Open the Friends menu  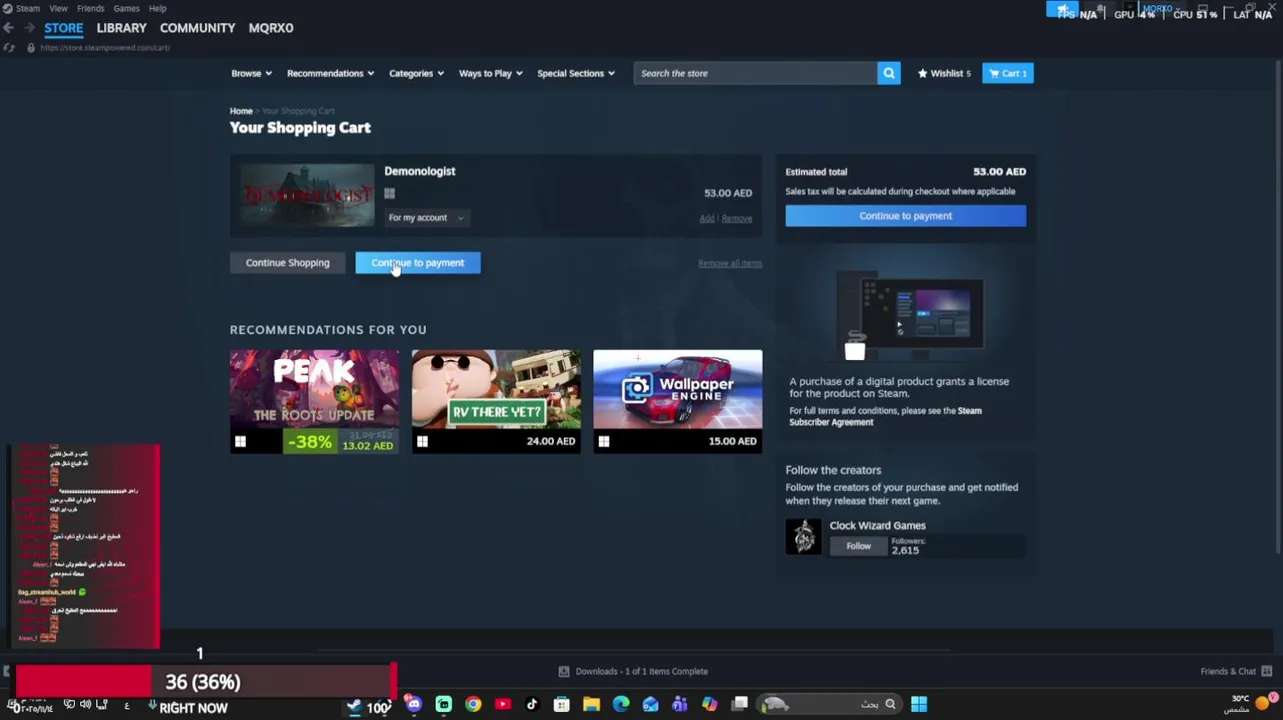(90, 8)
